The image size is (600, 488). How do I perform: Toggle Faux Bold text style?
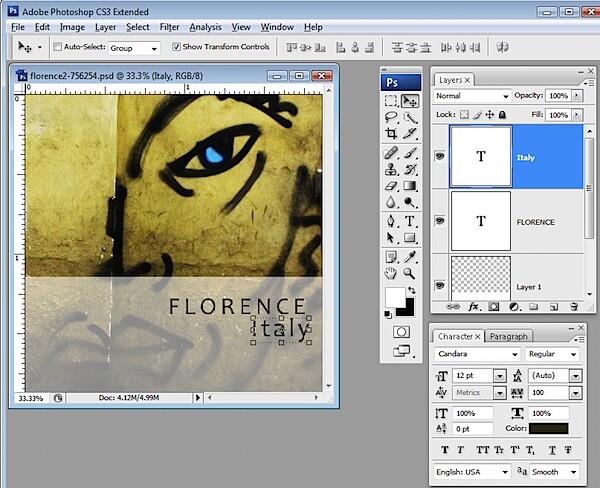(445, 450)
